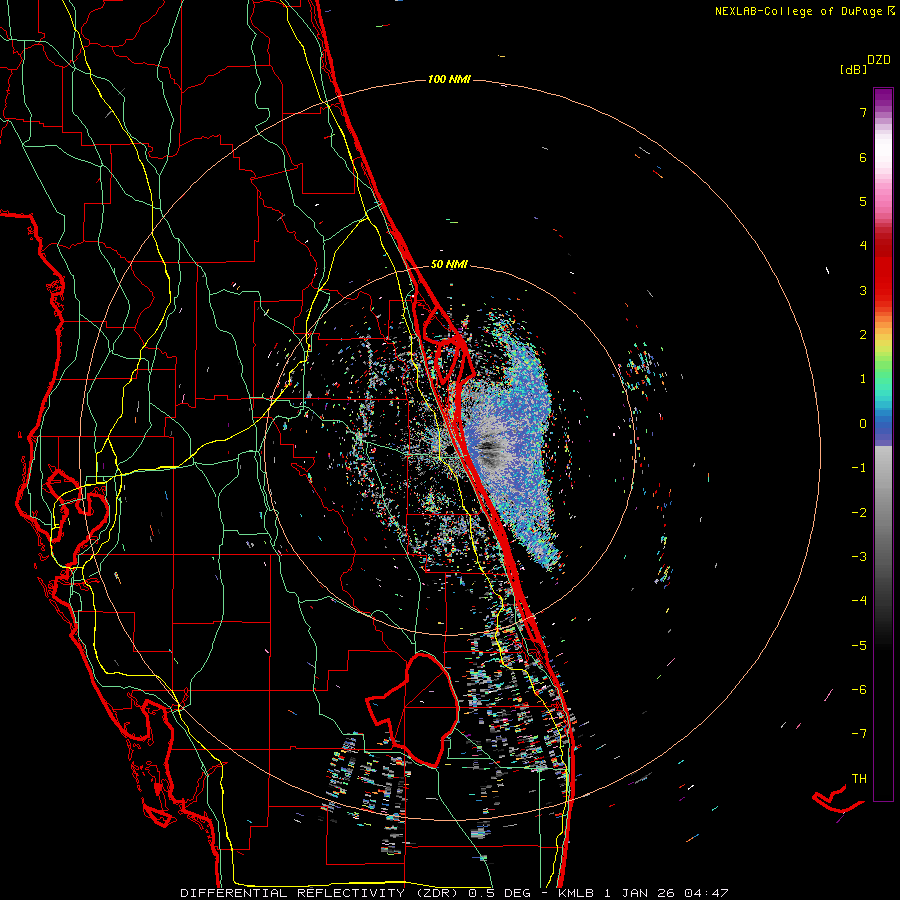900x900 pixels.
Task: Click the TH threshold label on the scale
Action: tap(859, 779)
